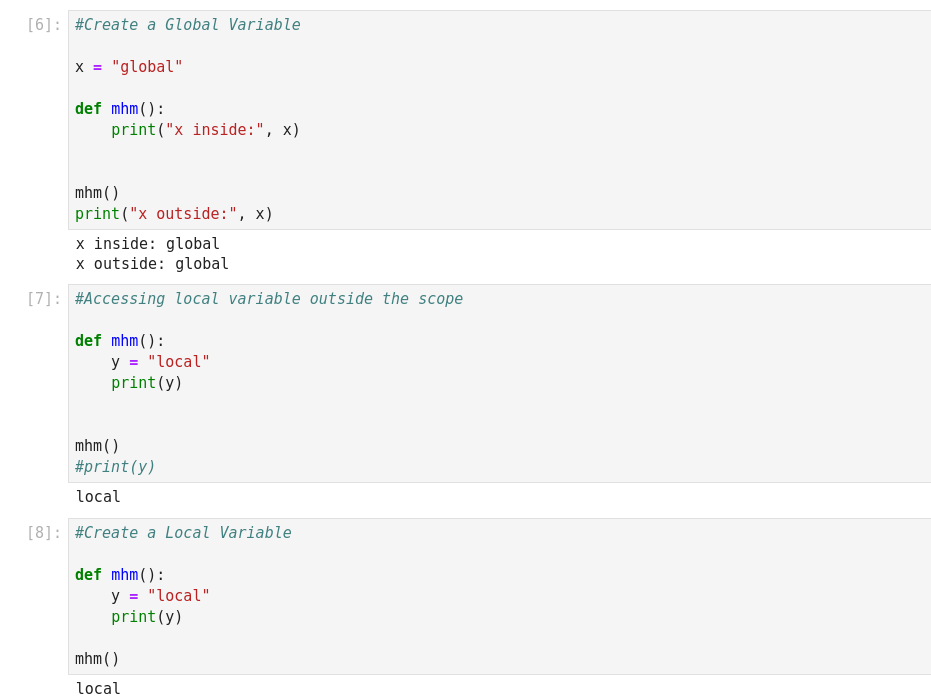Screen dimensions: 931x700
Task: Click the print("x inside:", x) line
Action: (205, 130)
